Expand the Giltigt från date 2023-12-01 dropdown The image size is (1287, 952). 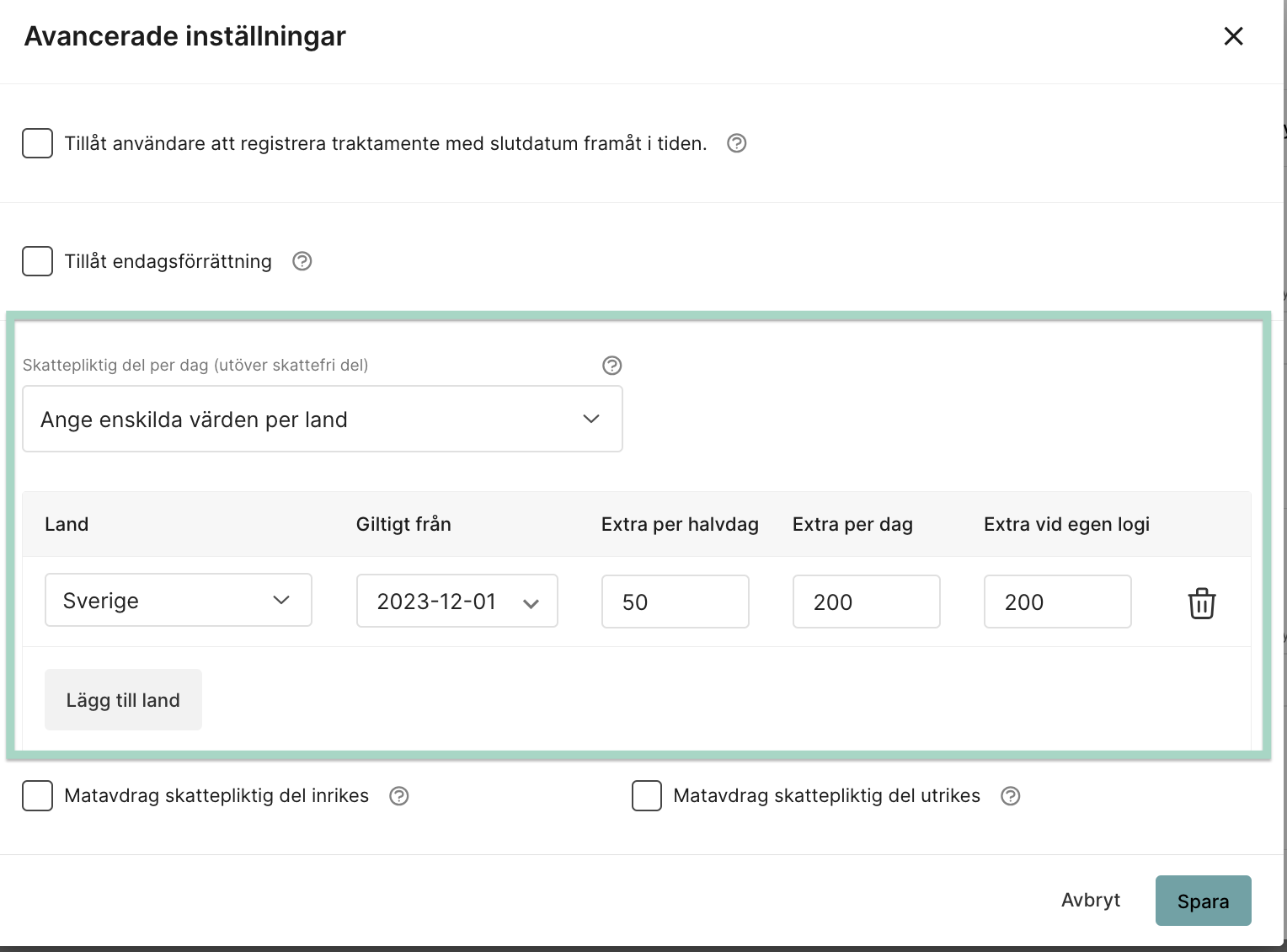click(x=457, y=601)
